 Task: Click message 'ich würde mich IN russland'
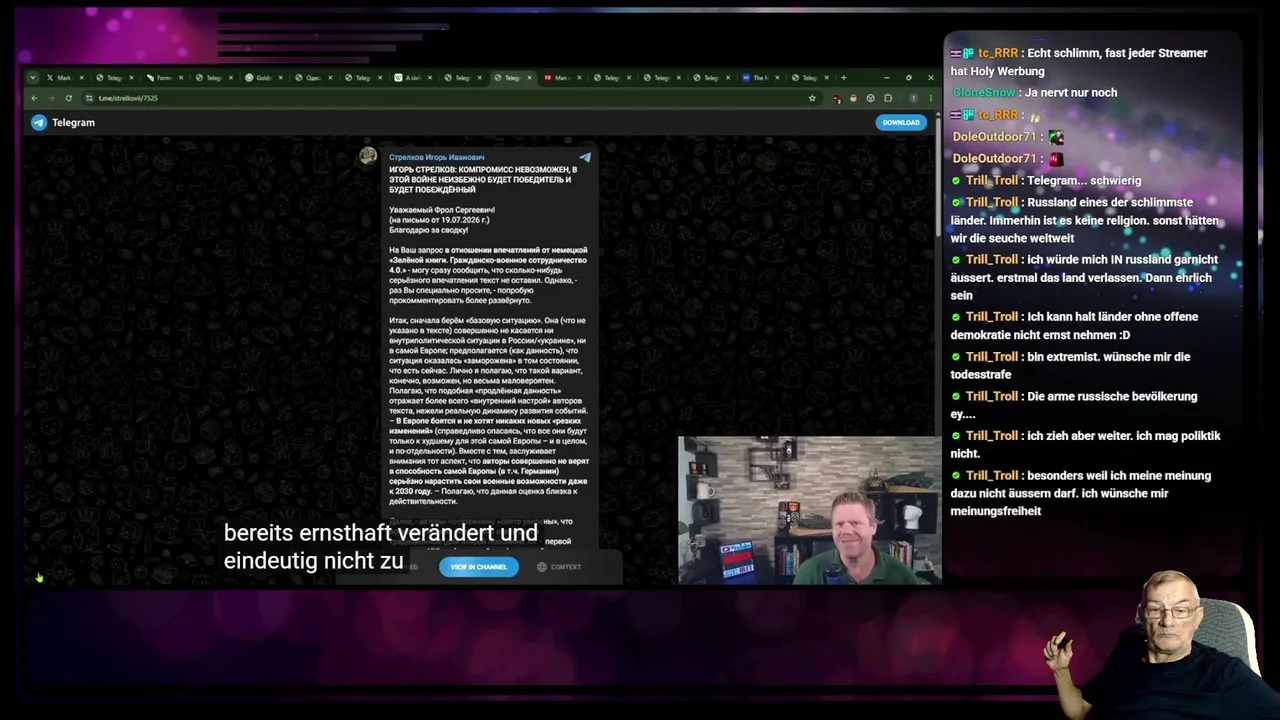point(1085,277)
